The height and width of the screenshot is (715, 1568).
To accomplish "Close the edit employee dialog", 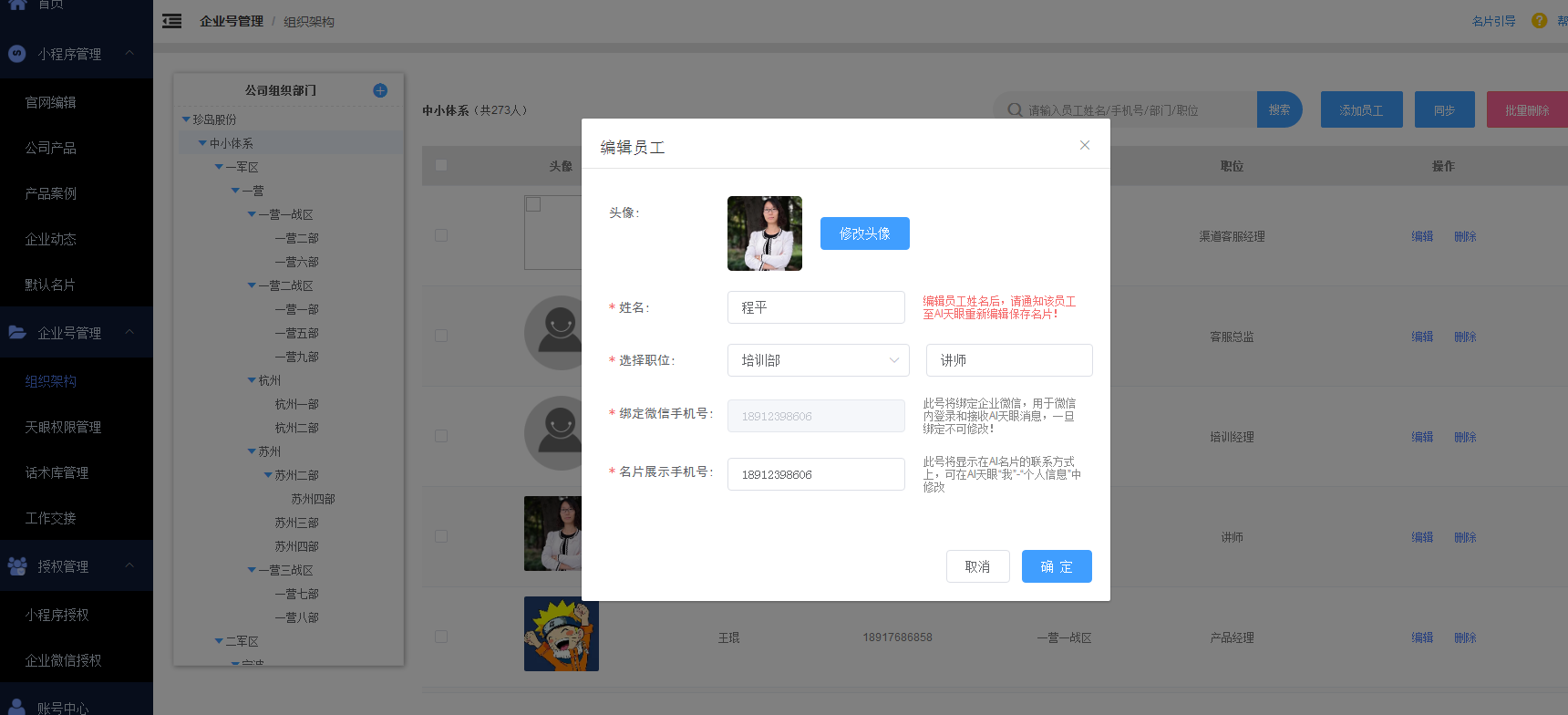I will pyautogui.click(x=1085, y=145).
